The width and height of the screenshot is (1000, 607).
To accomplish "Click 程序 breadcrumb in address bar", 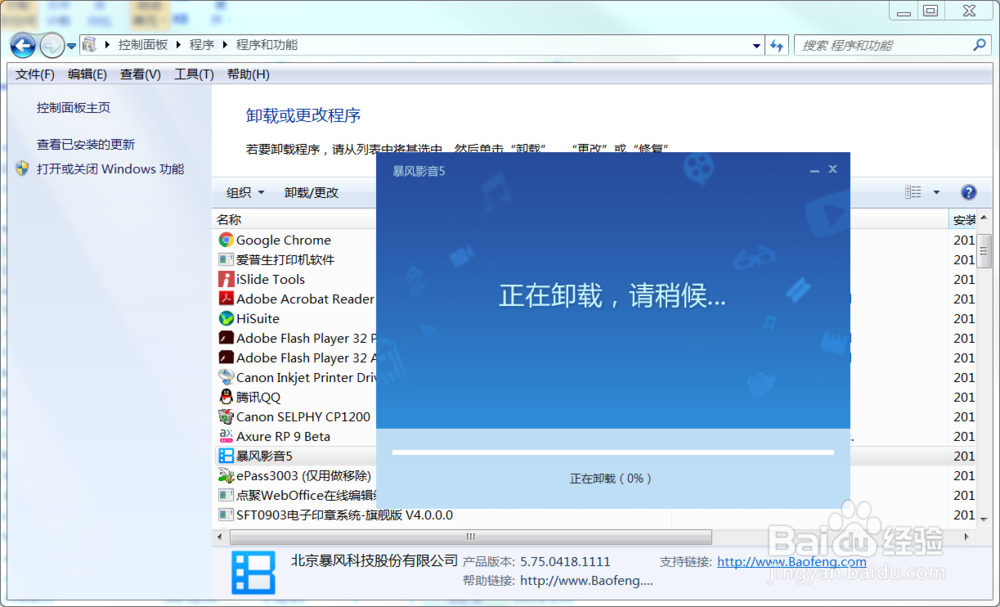I will coord(202,45).
